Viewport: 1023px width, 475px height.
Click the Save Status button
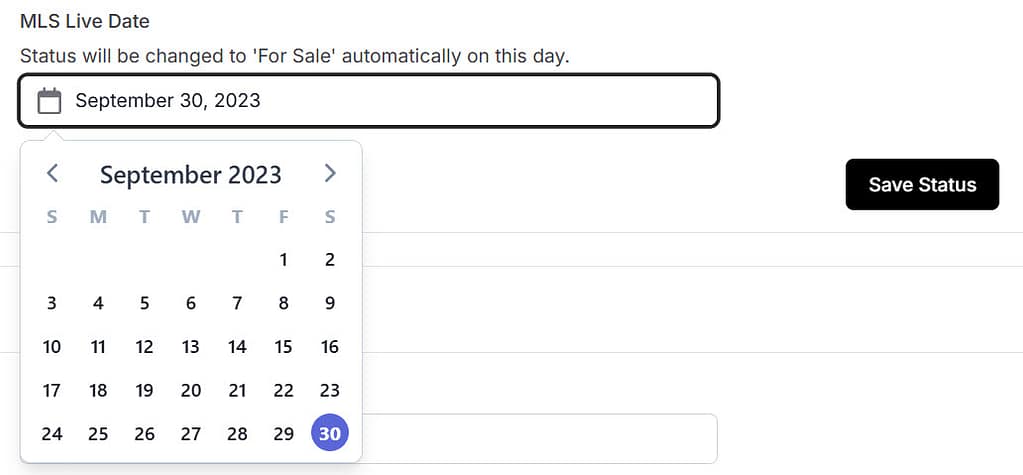[921, 184]
